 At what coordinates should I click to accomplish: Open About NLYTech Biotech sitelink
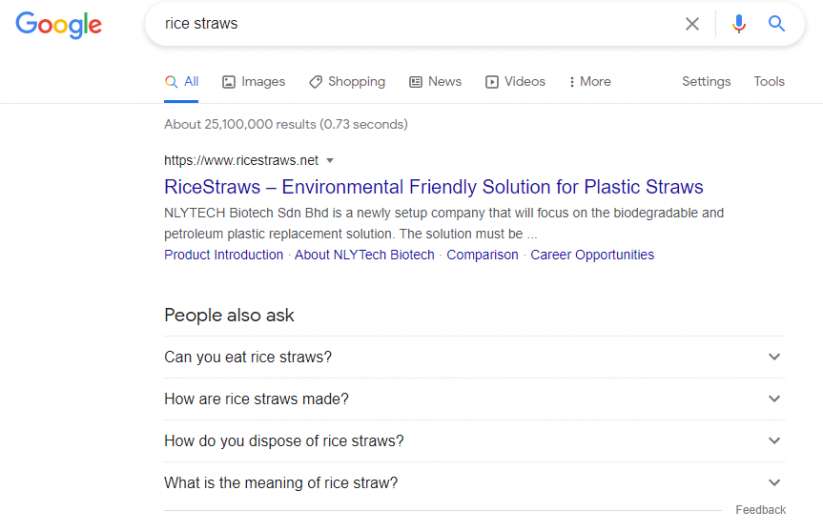point(364,255)
